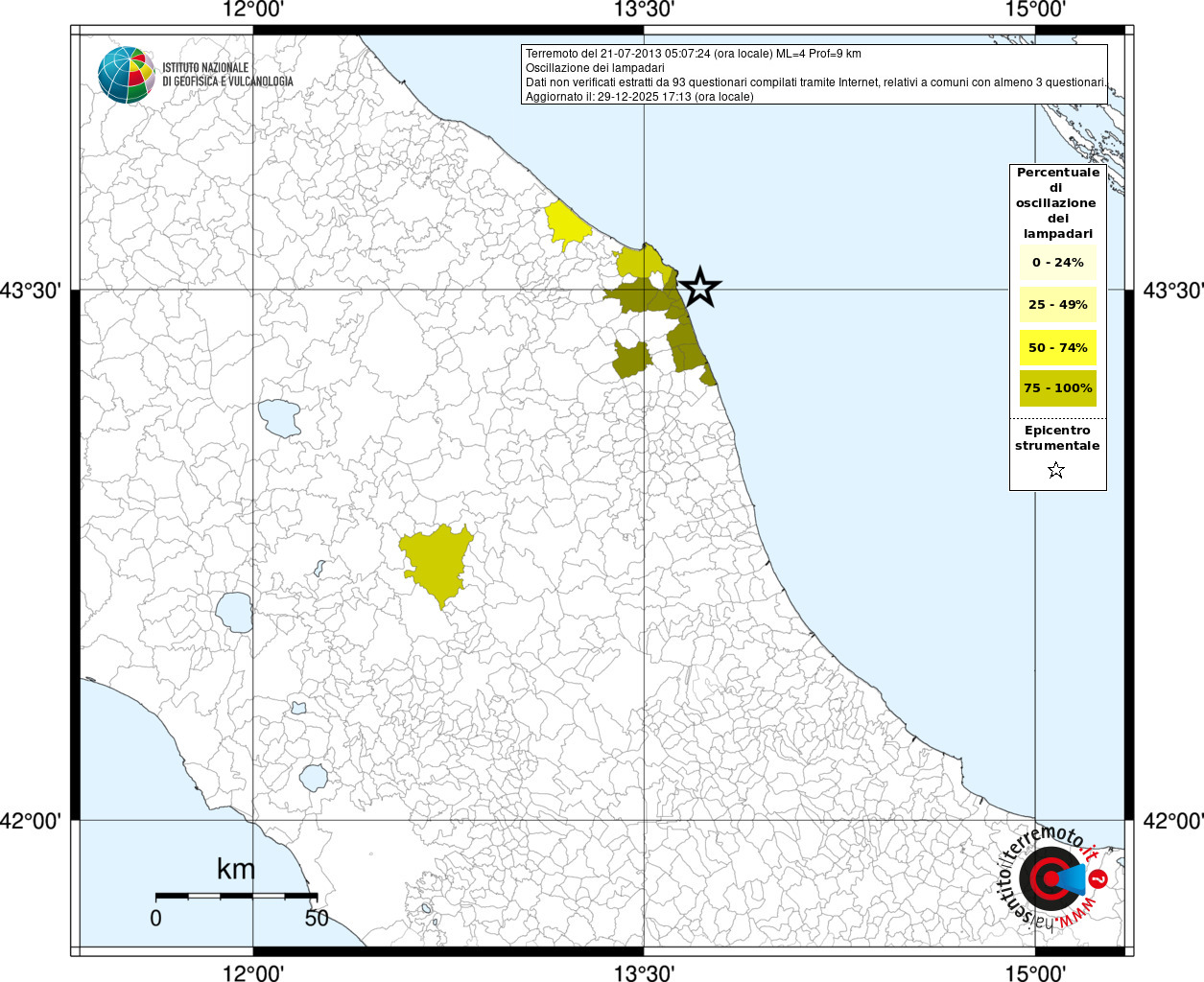Click the bottom 13°30' longitude label
Screen dimensions: 1204x982
point(644,972)
